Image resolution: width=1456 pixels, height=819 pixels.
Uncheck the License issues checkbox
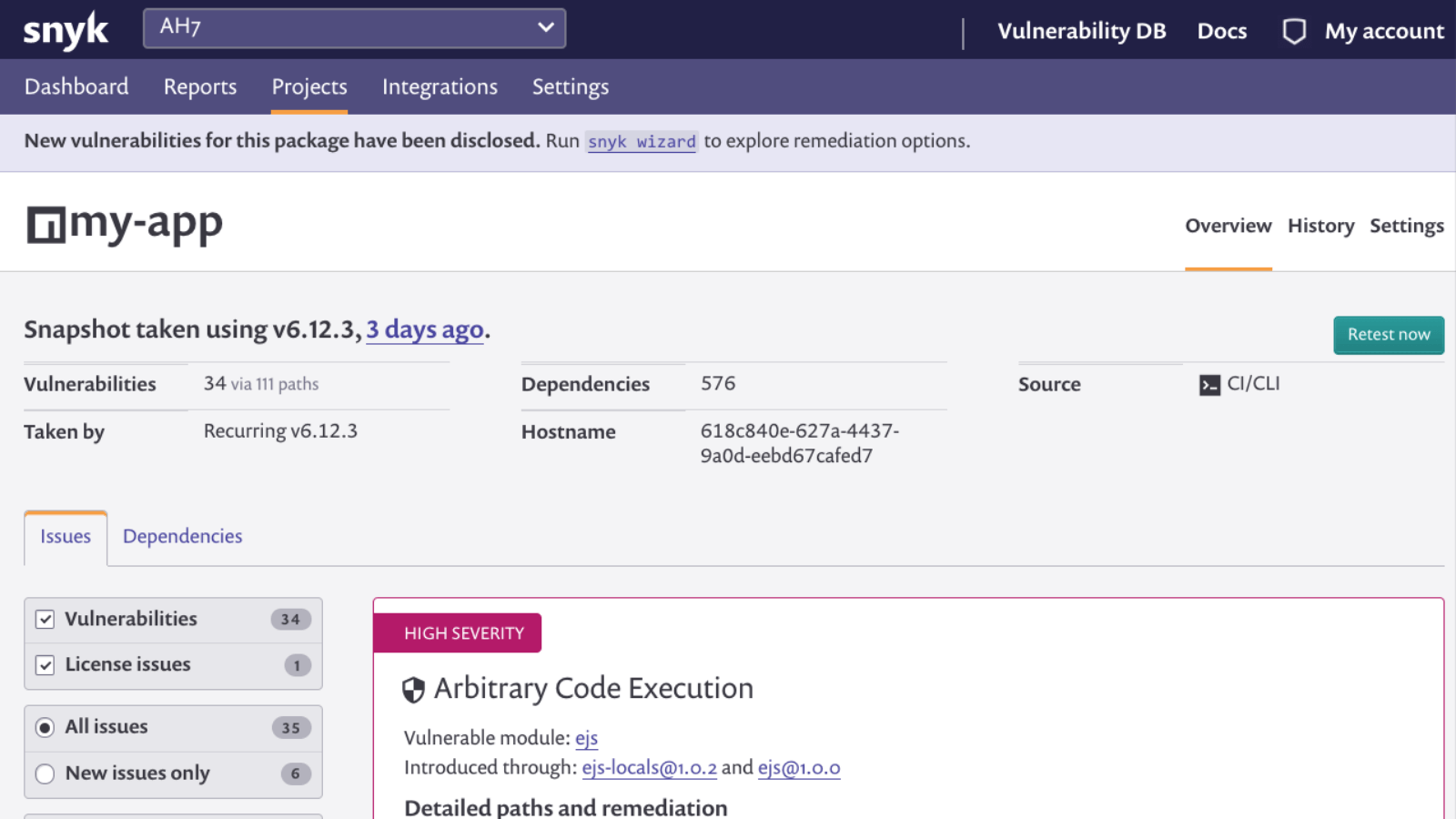(45, 665)
